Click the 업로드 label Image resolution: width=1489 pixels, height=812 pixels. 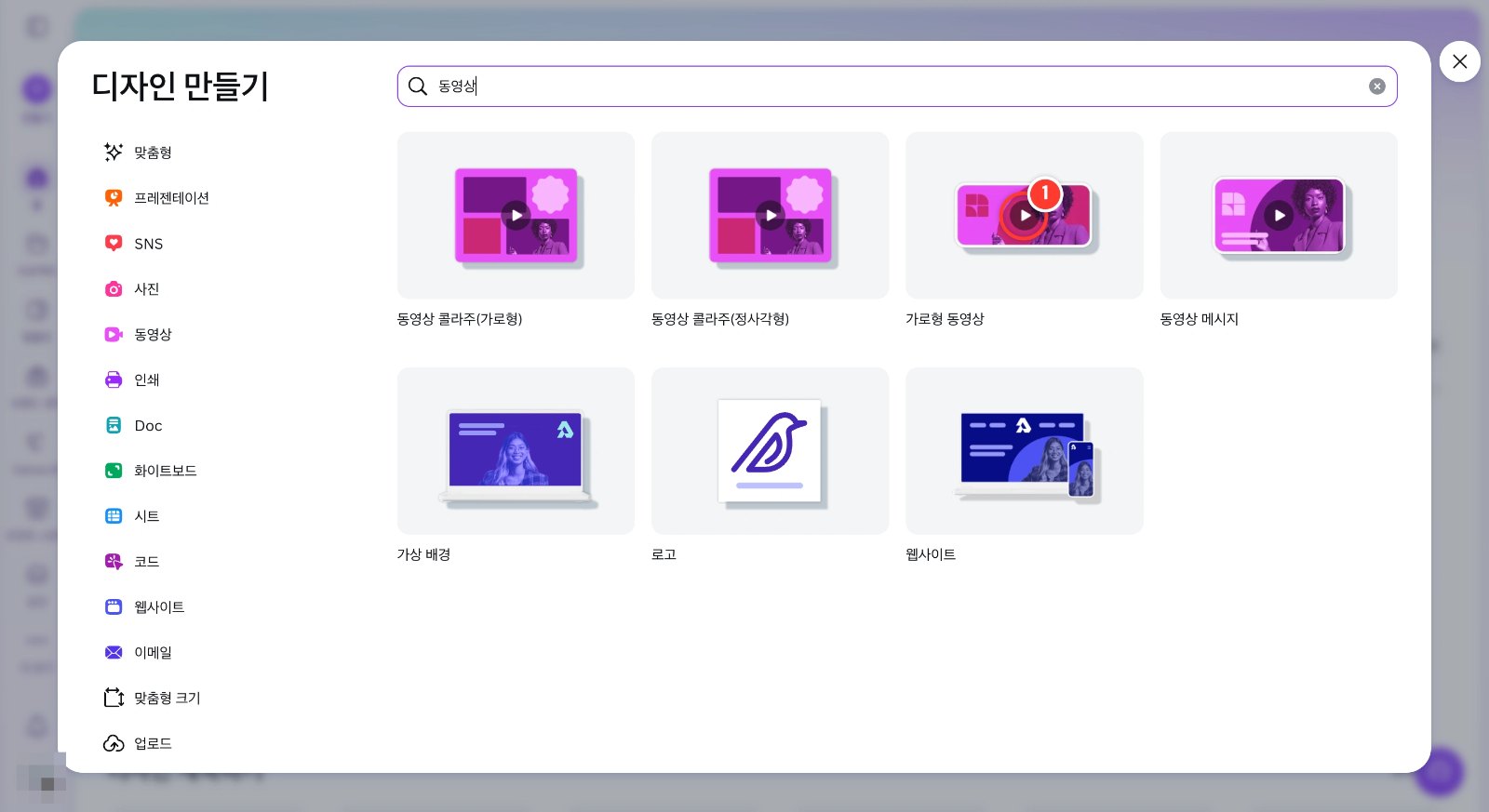pyautogui.click(x=153, y=743)
